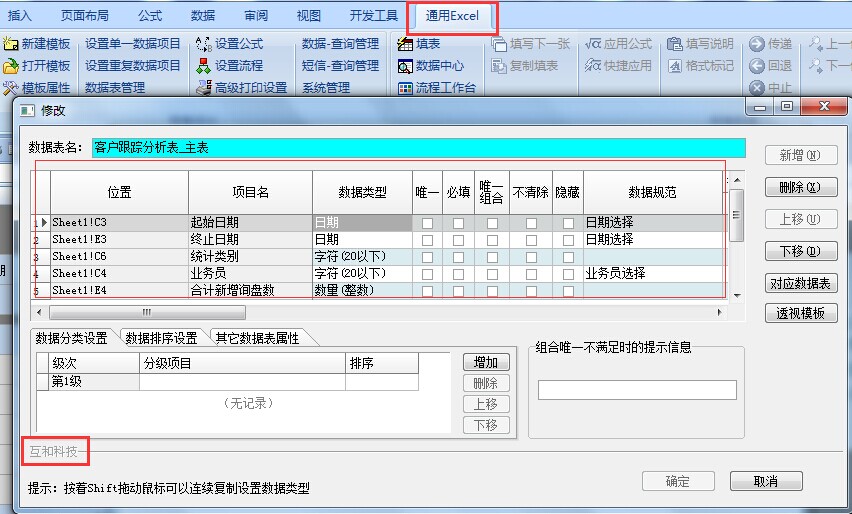The width and height of the screenshot is (852, 514).
Task: Click the 填写说明 icon
Action: coord(675,43)
